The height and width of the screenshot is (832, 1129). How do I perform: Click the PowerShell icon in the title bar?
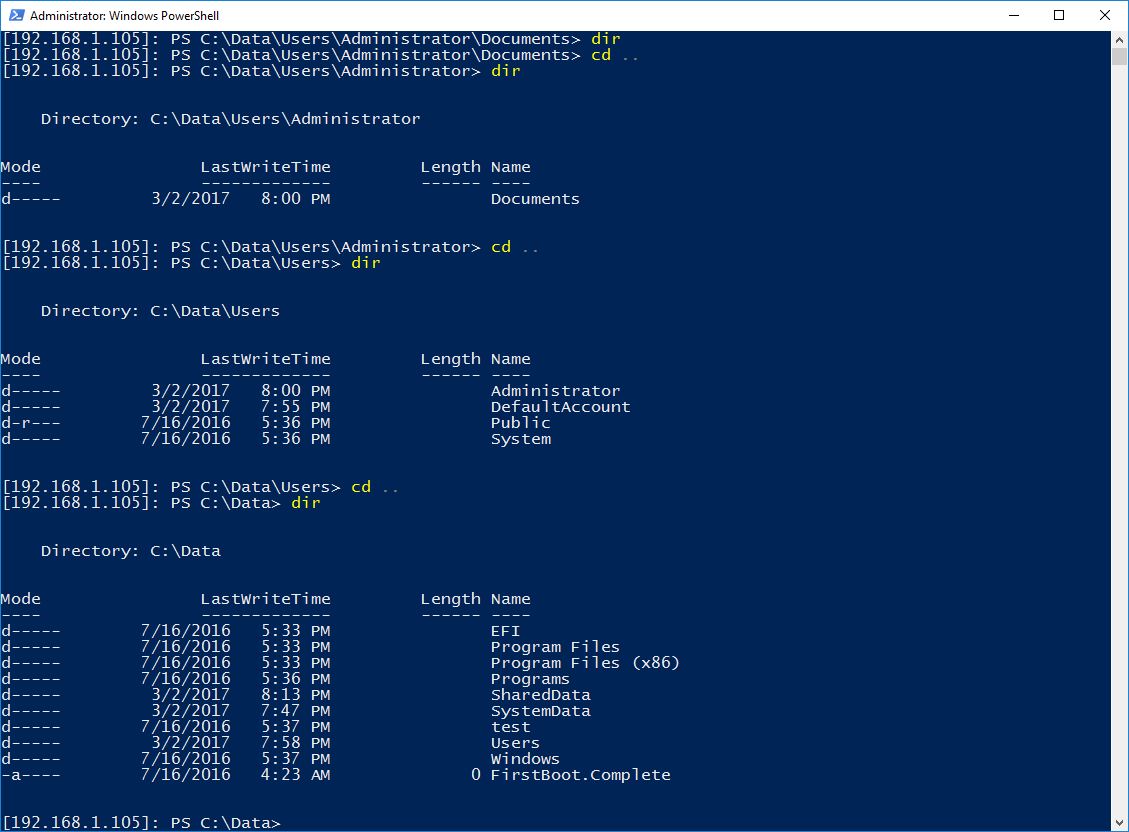click(16, 15)
